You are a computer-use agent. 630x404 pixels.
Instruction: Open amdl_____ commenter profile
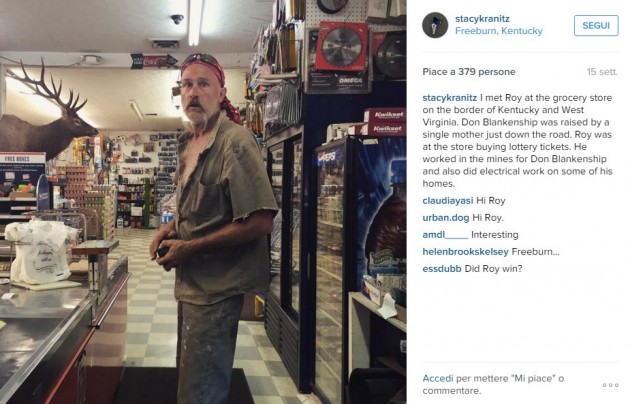click(x=445, y=235)
